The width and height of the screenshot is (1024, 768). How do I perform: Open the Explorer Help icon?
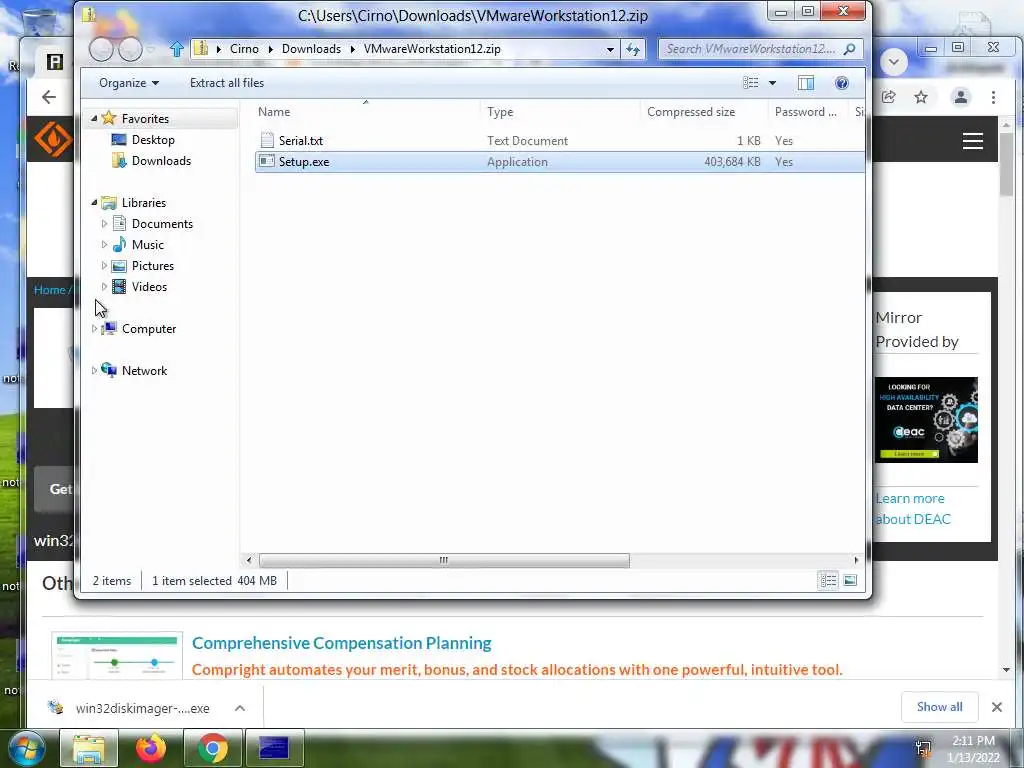(842, 83)
